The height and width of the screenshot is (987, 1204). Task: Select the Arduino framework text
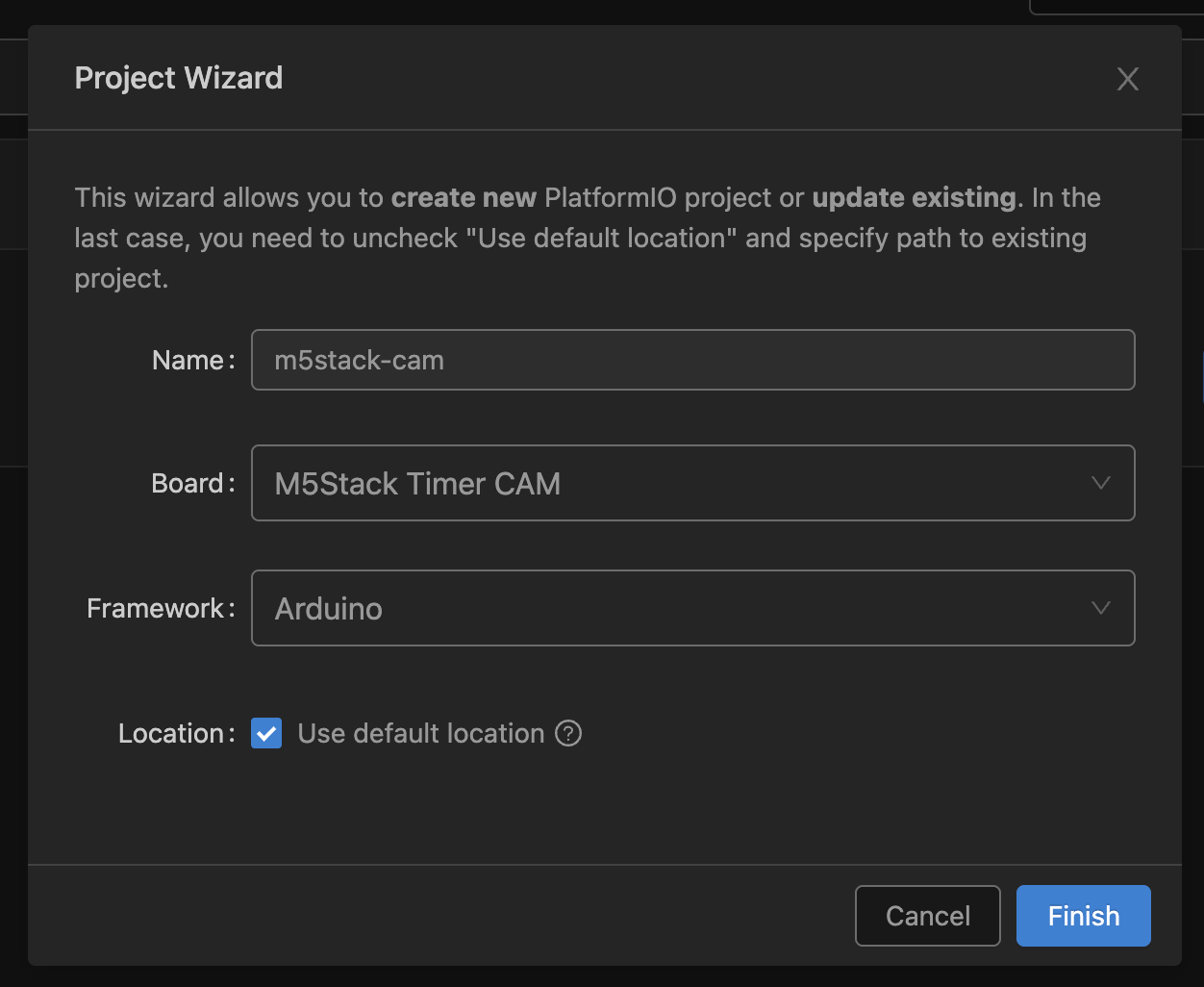(x=329, y=609)
